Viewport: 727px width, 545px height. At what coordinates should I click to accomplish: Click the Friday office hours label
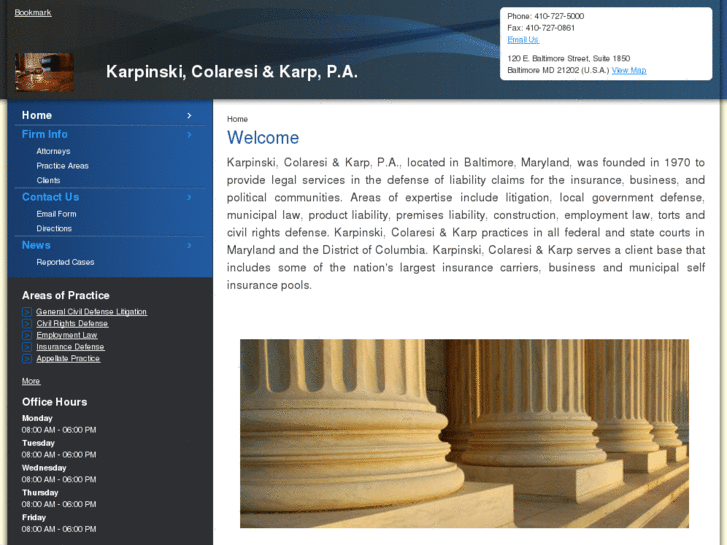tap(34, 517)
